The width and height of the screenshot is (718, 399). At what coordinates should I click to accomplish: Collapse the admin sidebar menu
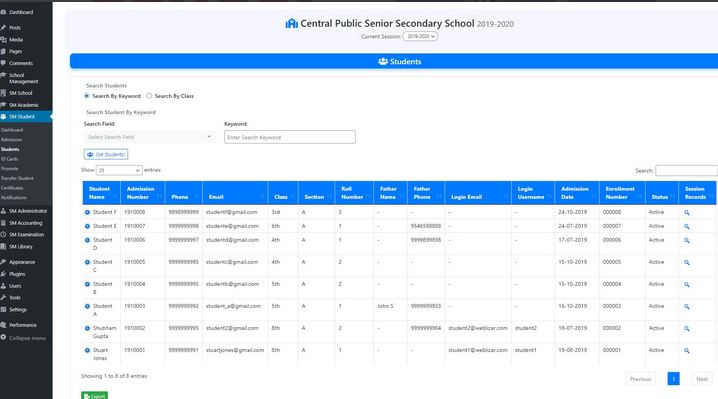point(27,338)
